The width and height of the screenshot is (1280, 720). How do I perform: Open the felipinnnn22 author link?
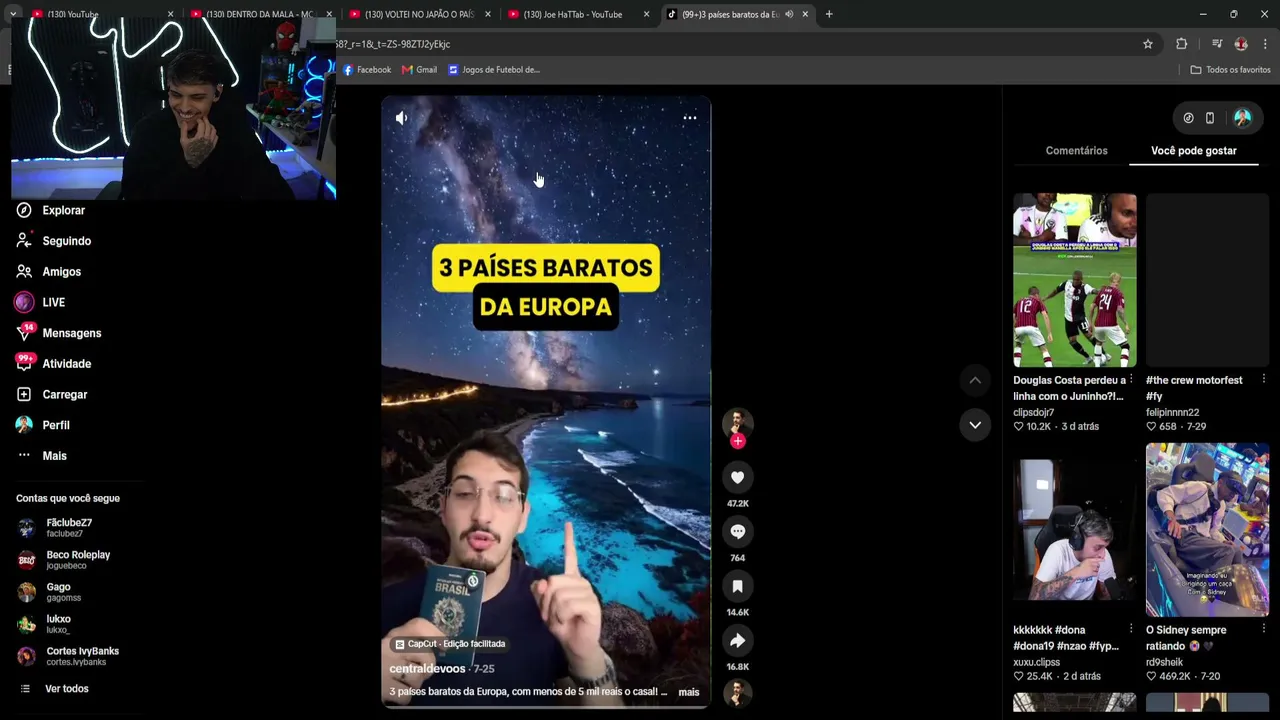[x=1173, y=412]
